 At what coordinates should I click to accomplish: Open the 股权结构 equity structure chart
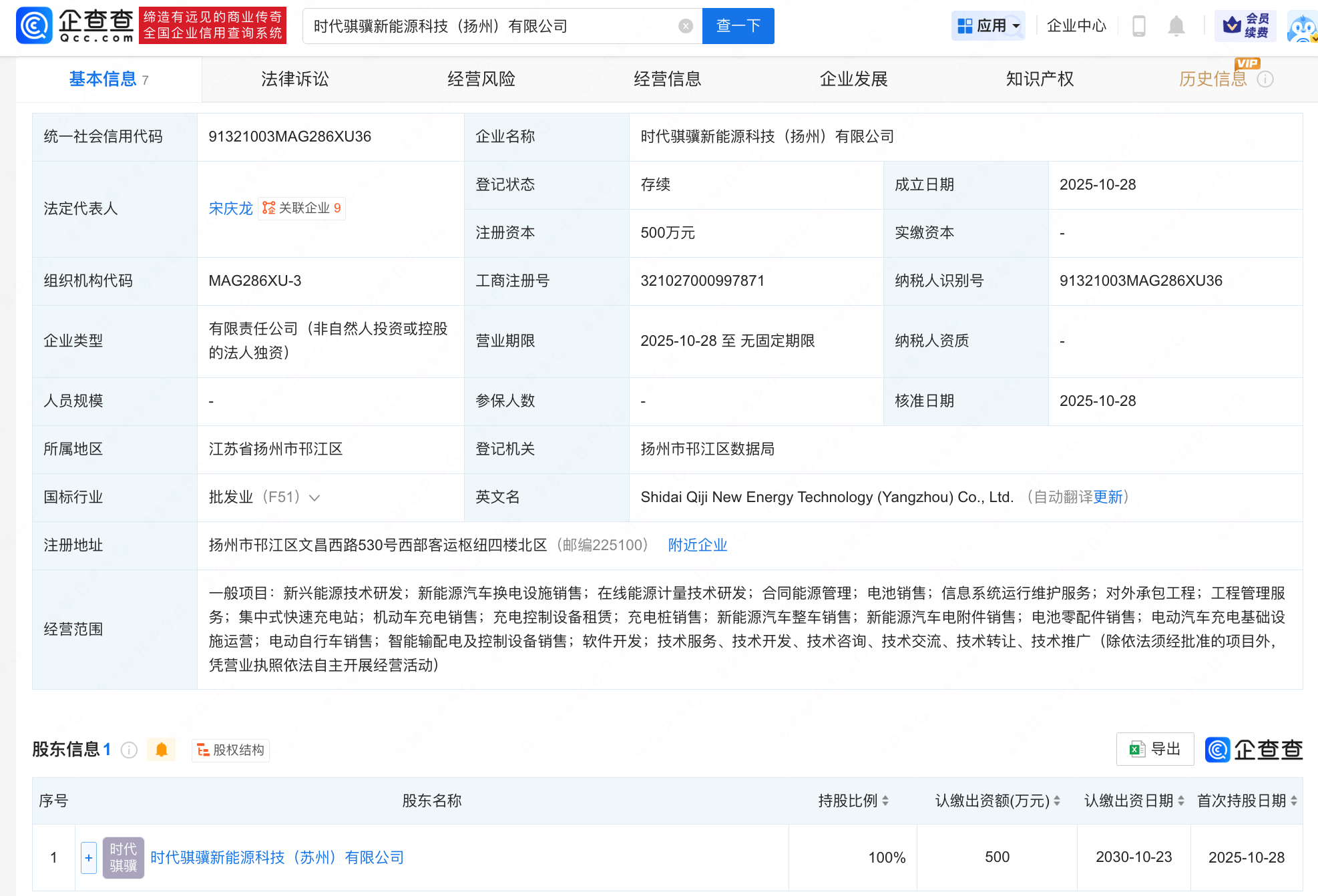coord(230,750)
